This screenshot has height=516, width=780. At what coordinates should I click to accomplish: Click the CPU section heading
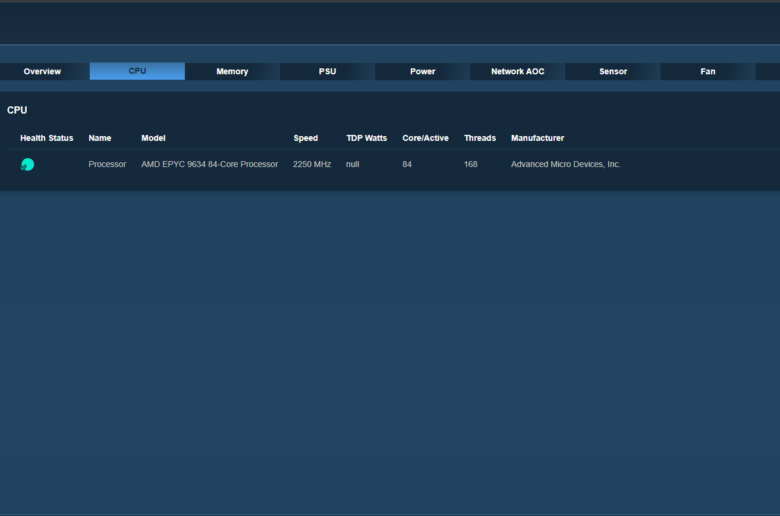(x=17, y=110)
